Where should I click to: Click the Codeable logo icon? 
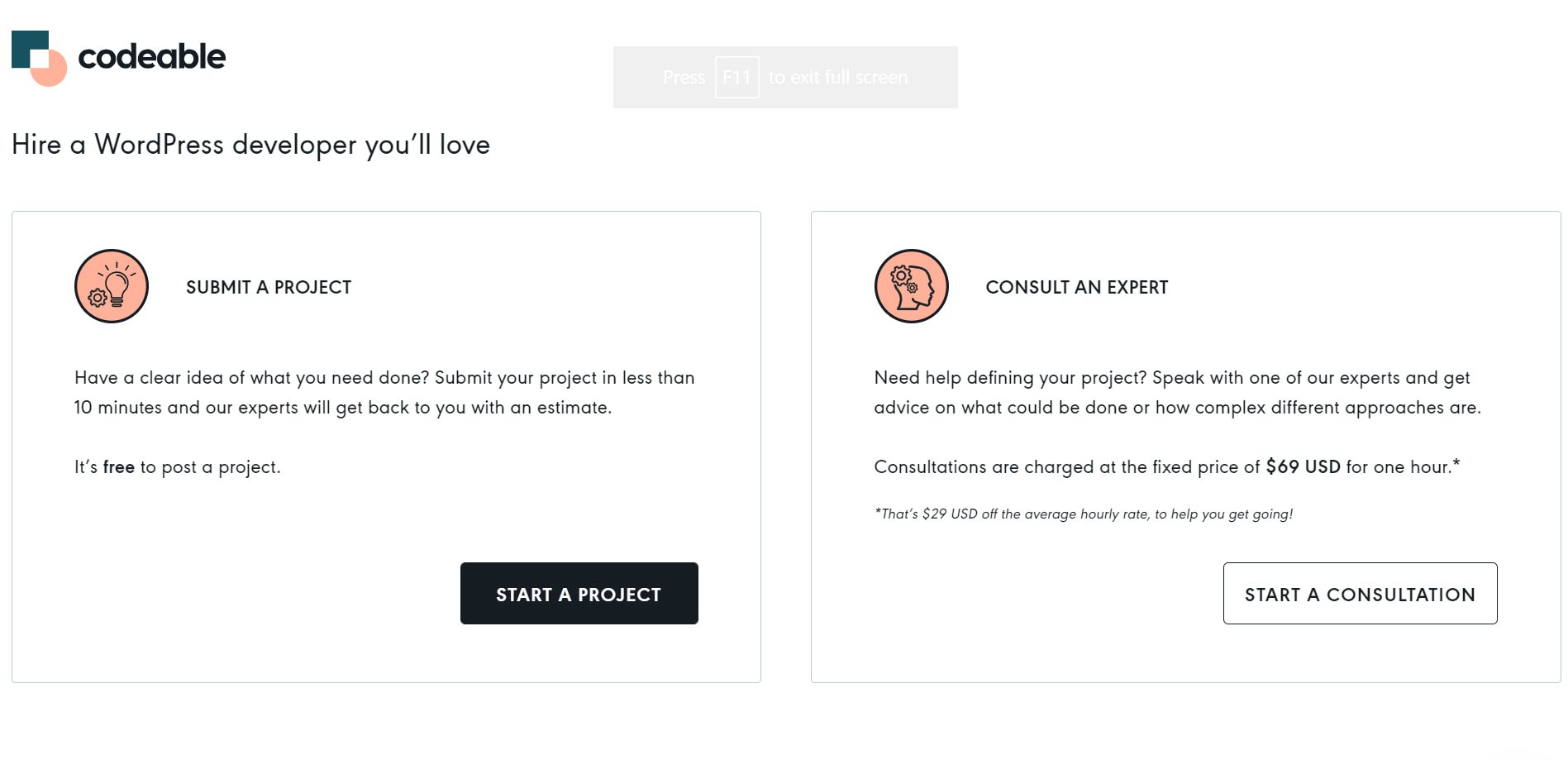pos(38,56)
